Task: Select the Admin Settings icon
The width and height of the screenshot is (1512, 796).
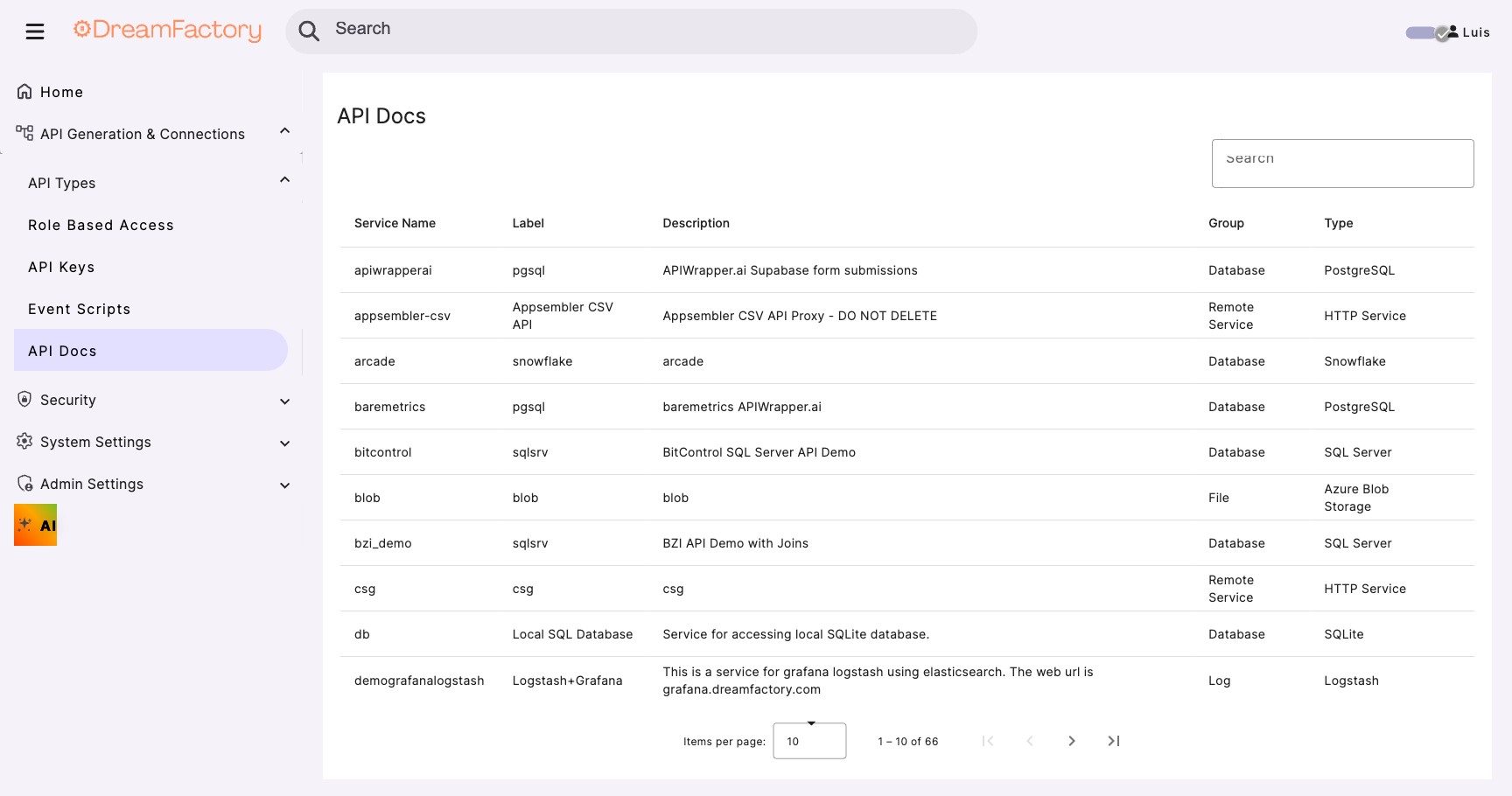Action: (x=24, y=484)
